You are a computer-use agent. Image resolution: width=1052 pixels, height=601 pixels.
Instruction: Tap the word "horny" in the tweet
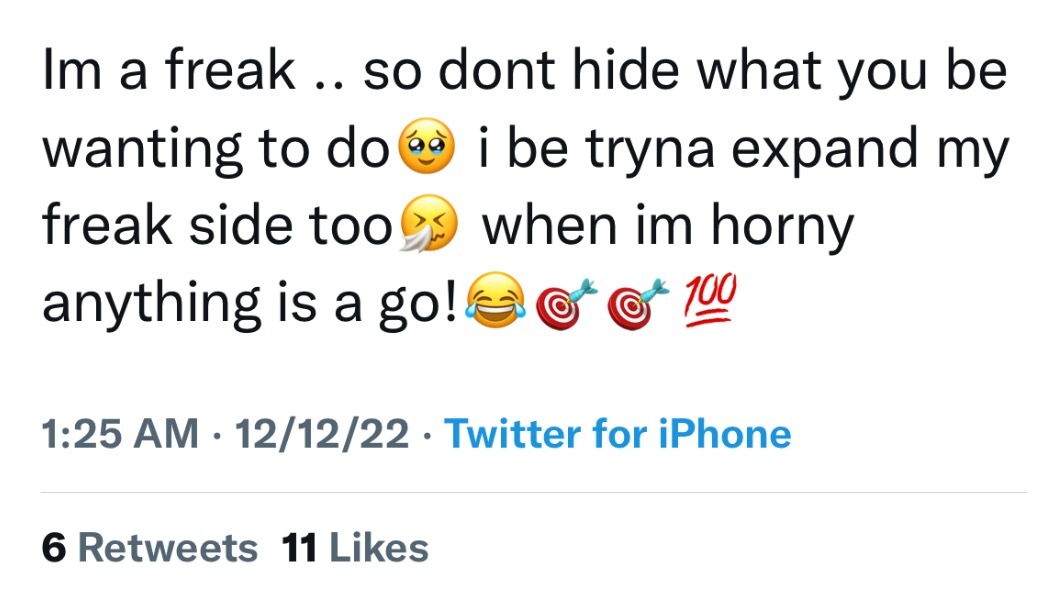(x=782, y=225)
